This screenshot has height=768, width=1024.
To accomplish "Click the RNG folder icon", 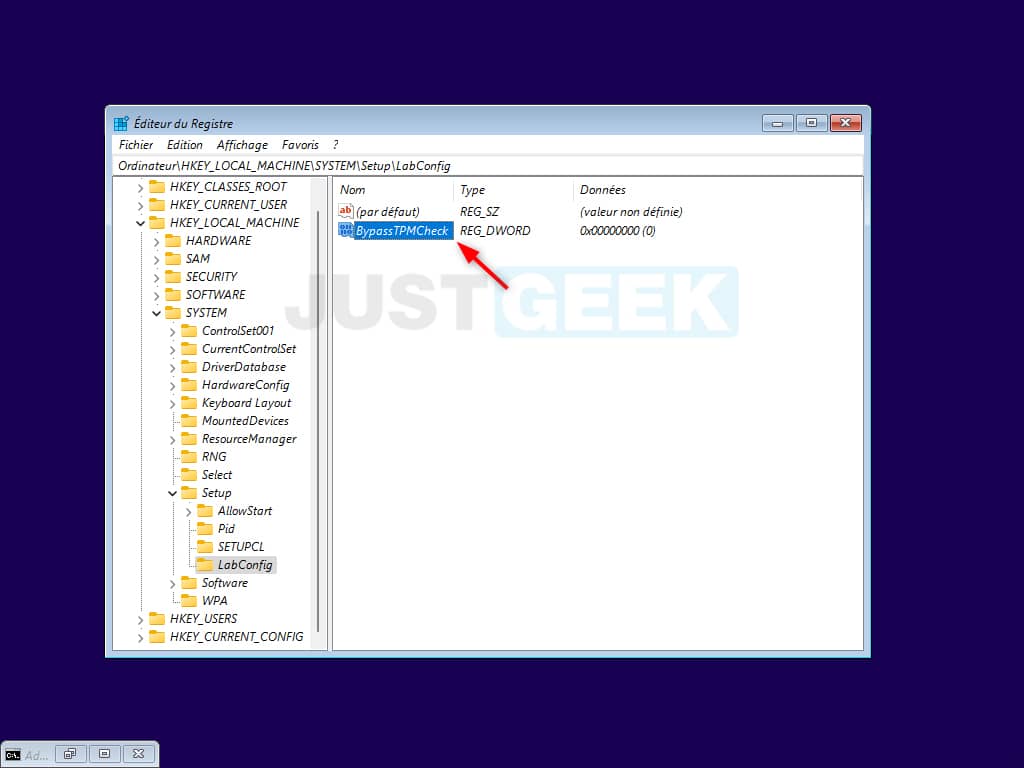I will (x=189, y=456).
